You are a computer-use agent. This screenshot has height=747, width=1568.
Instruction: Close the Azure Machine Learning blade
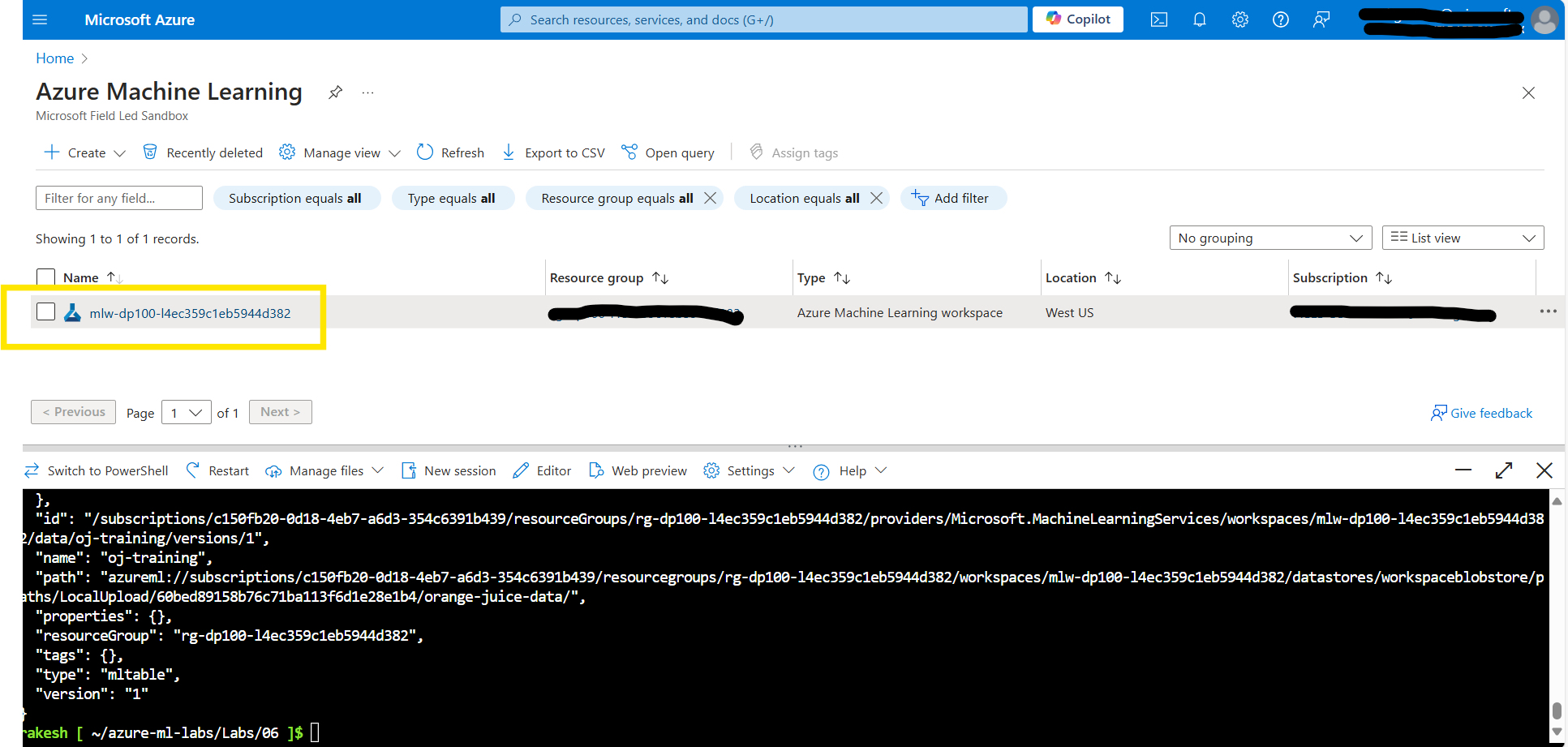(1528, 93)
